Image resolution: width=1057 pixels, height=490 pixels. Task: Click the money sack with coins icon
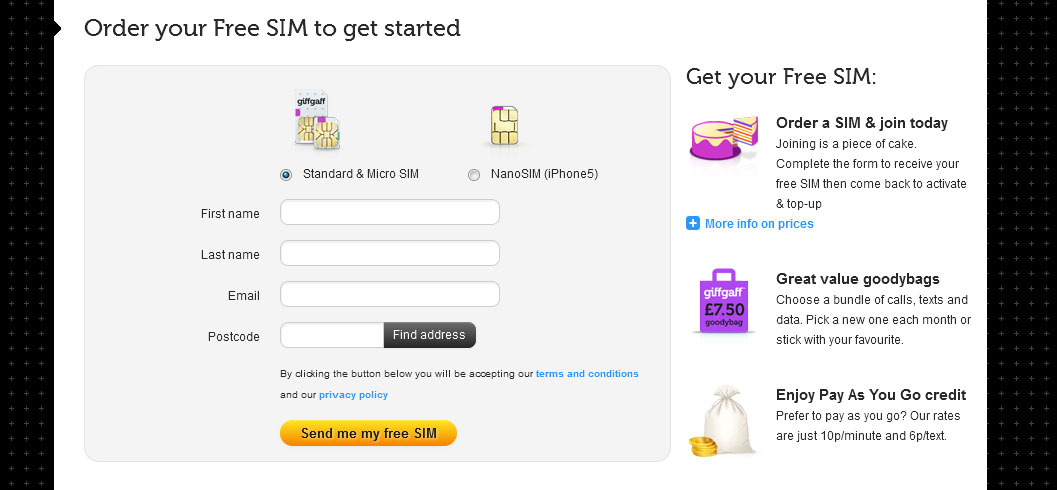point(724,421)
